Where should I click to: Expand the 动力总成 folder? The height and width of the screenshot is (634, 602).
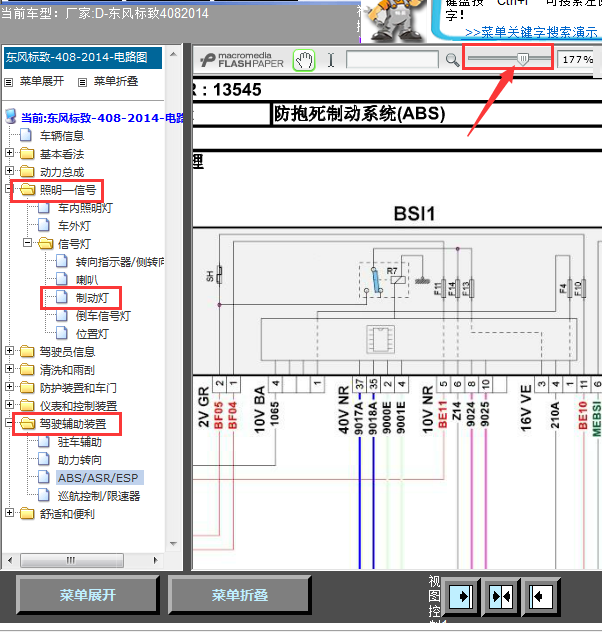click(9, 171)
